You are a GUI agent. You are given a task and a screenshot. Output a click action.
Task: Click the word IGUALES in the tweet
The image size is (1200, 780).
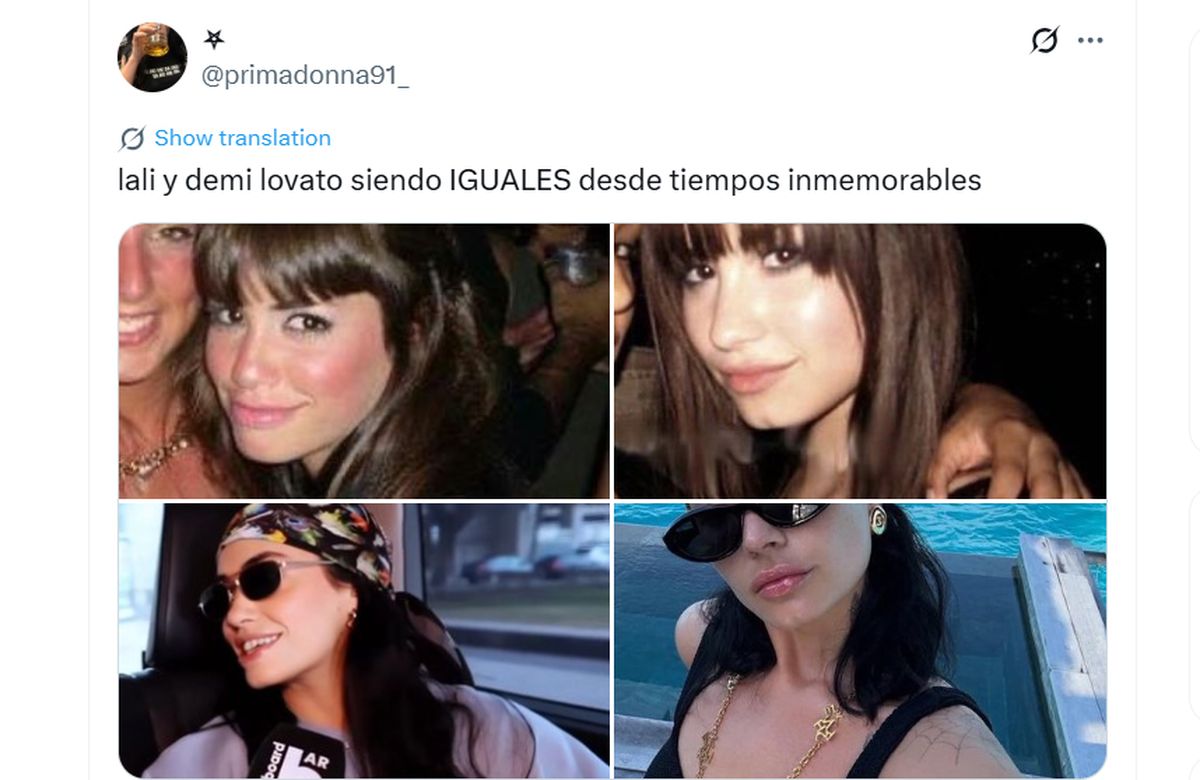510,181
